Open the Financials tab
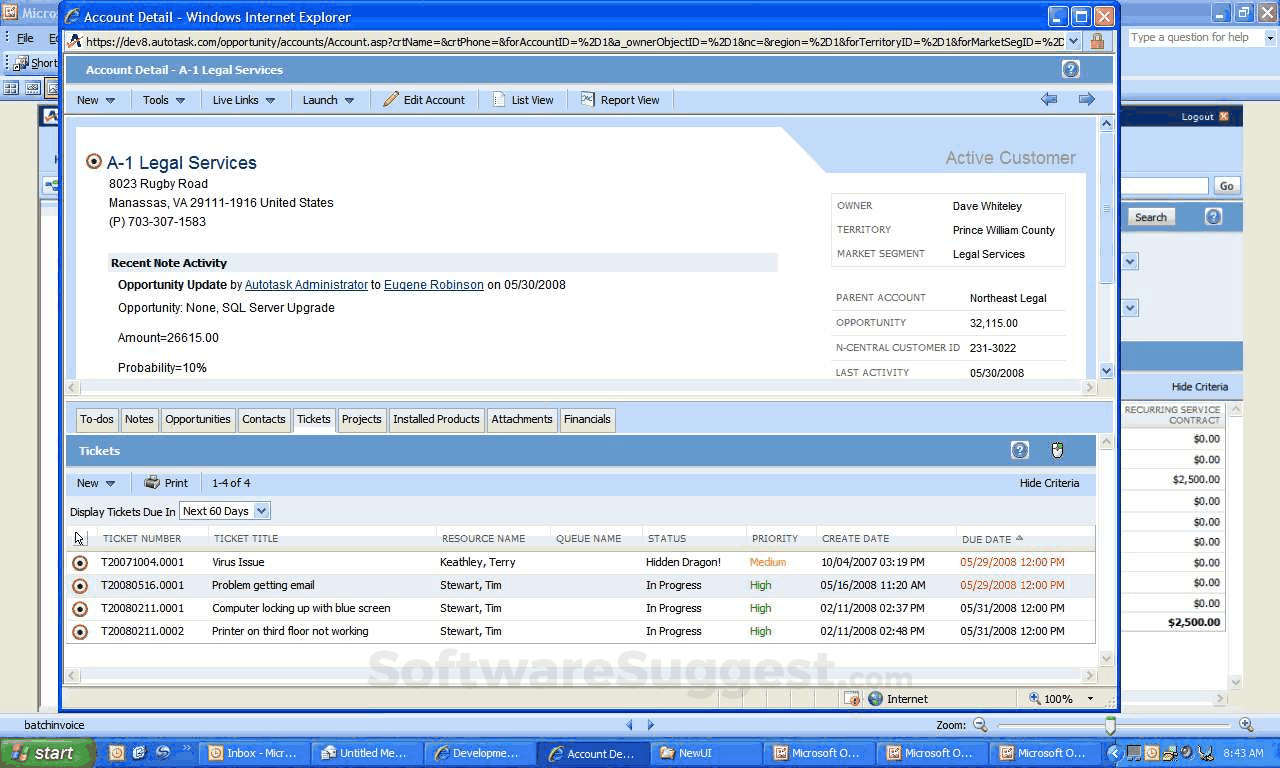 [587, 419]
